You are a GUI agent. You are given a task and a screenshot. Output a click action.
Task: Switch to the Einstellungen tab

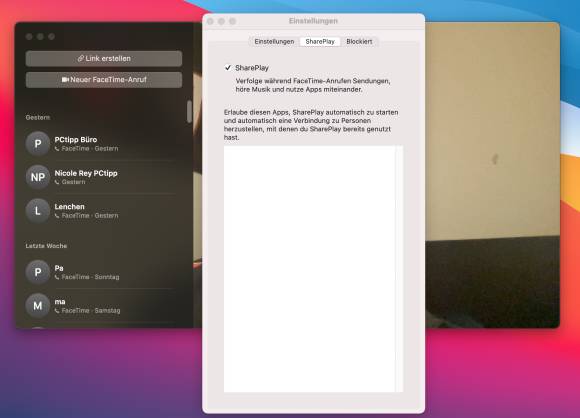[274, 41]
